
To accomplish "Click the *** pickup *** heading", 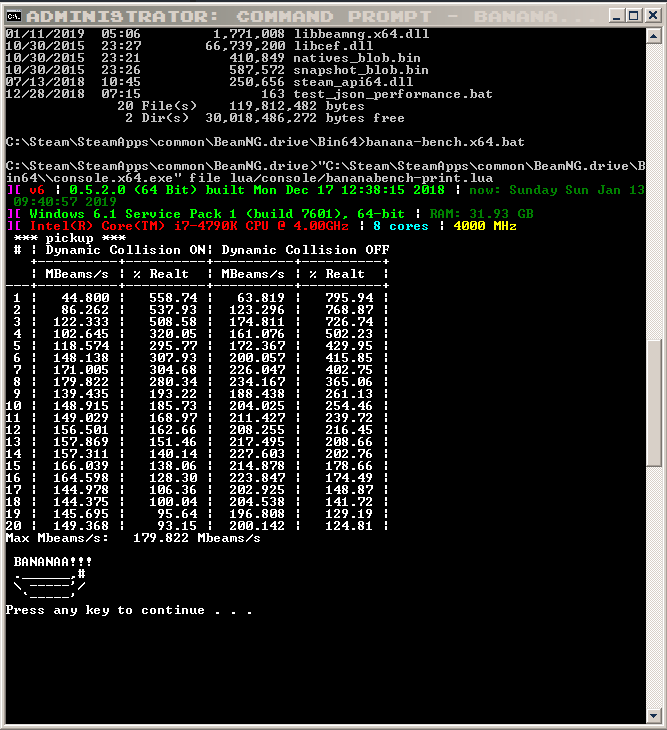I will pos(69,238).
